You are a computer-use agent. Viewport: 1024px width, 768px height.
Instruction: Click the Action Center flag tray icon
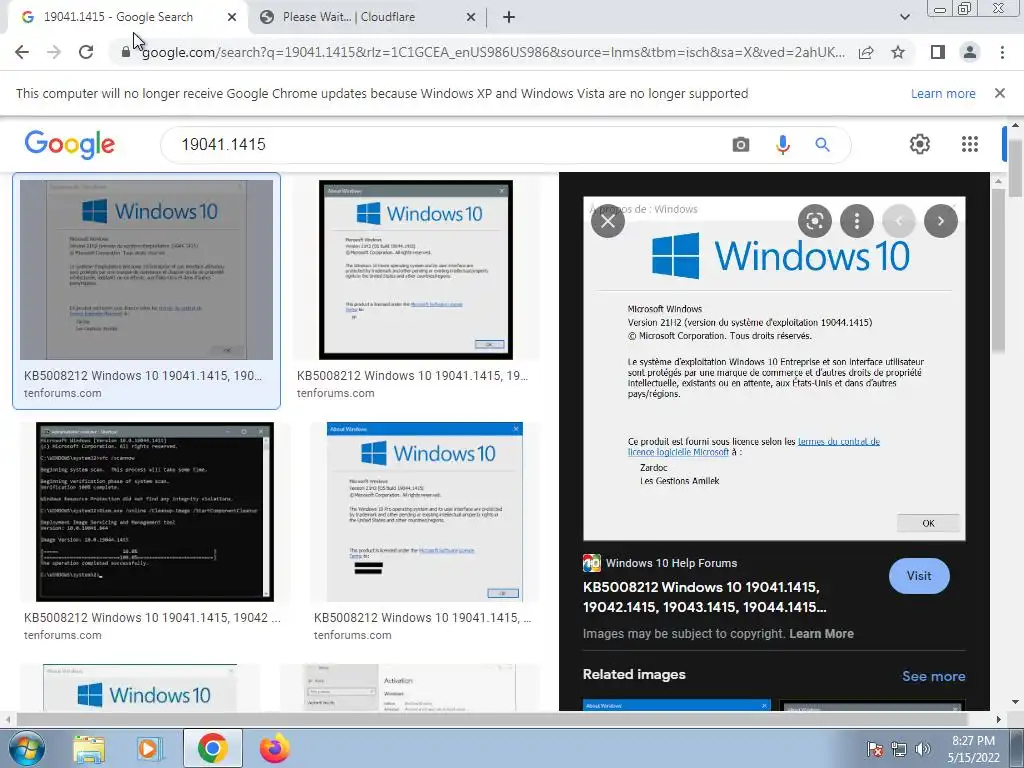(875, 749)
